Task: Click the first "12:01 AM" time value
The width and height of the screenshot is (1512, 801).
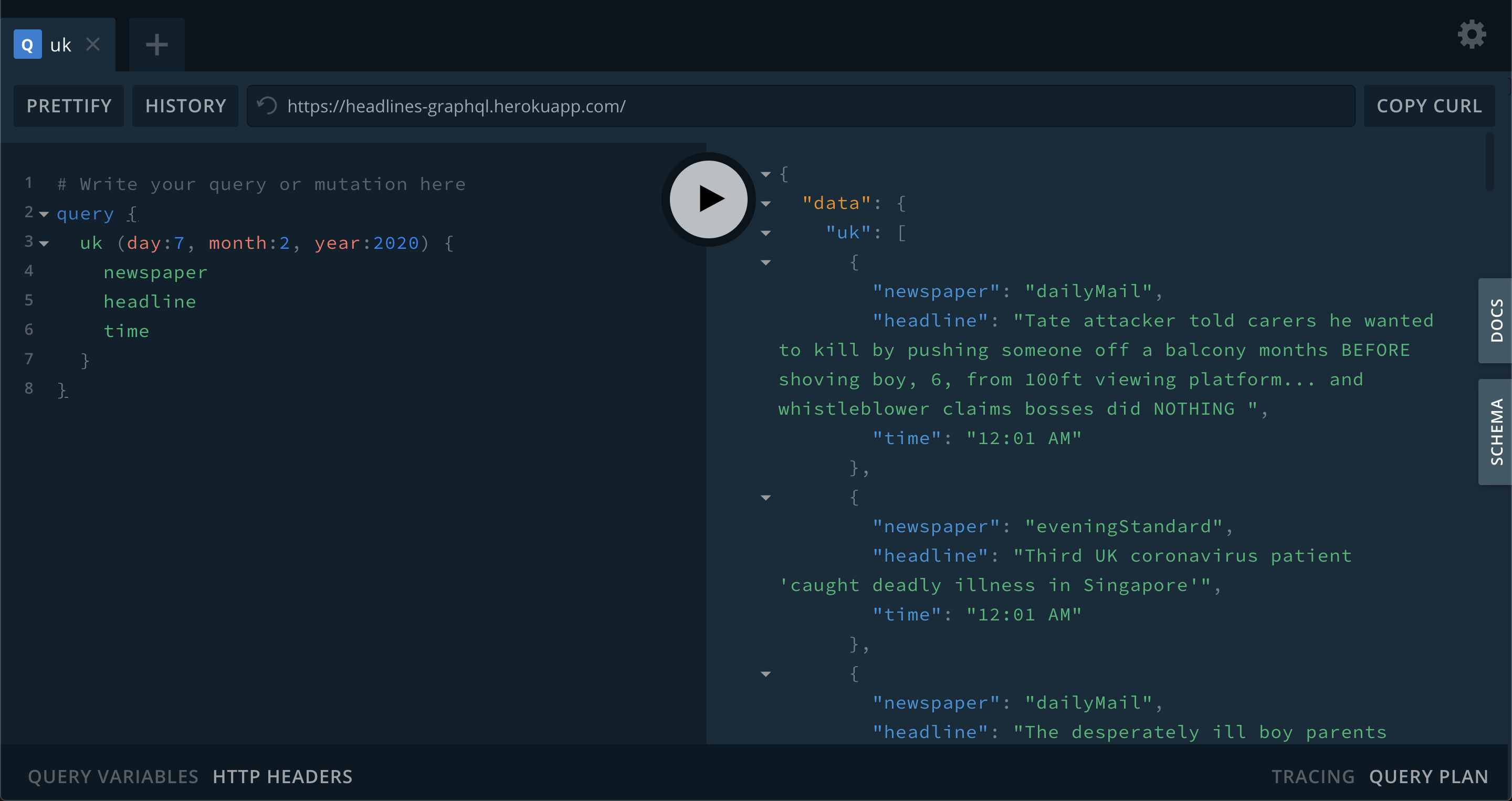Action: pyautogui.click(x=1024, y=438)
